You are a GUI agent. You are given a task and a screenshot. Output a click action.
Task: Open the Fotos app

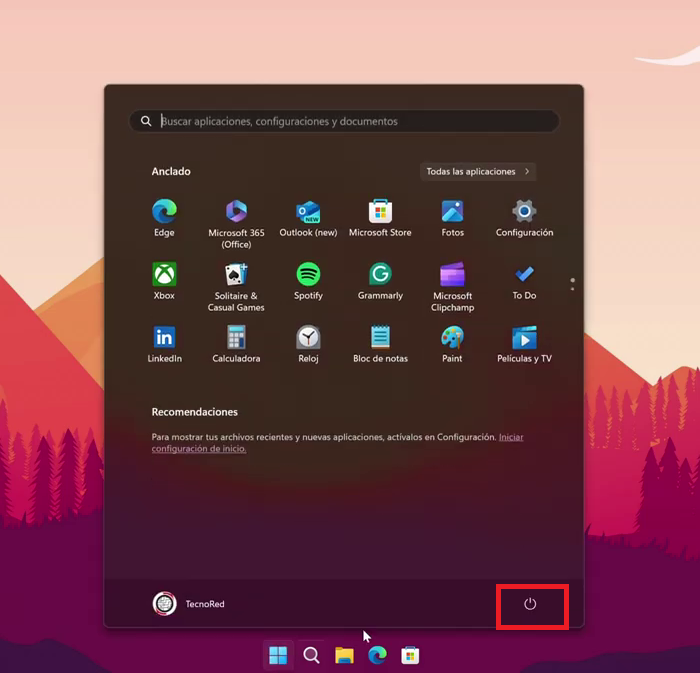click(452, 218)
